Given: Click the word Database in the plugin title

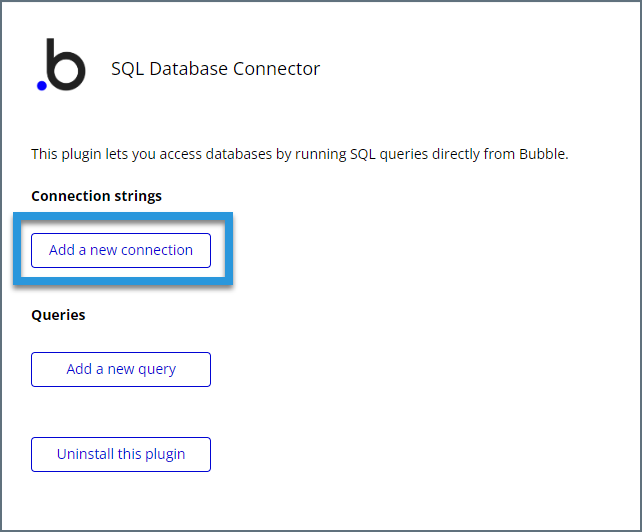Looking at the screenshot, I should [x=188, y=69].
